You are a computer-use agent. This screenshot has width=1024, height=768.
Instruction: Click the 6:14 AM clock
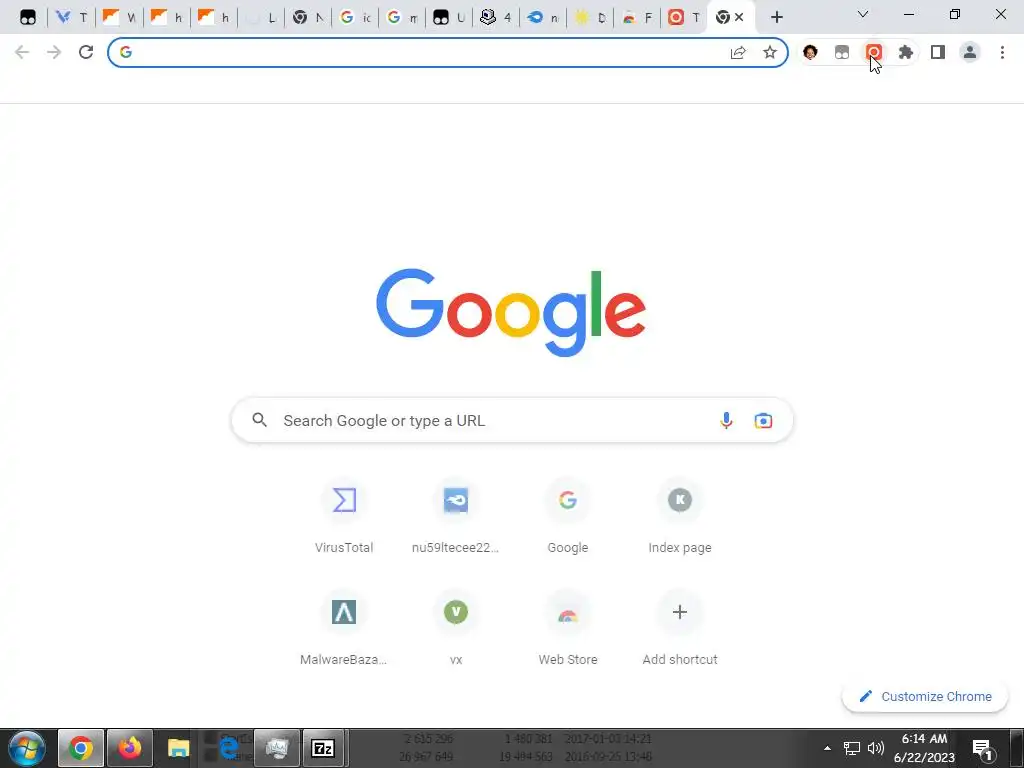(x=925, y=748)
